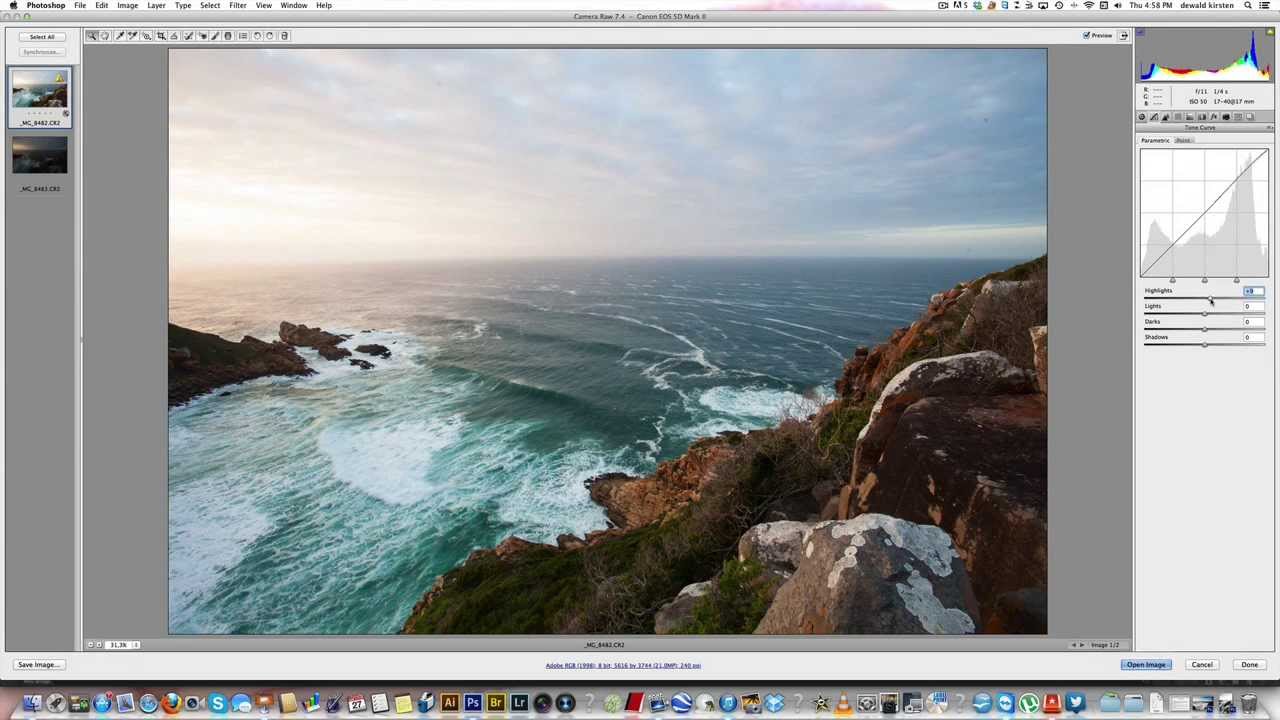Click the Shadows slider handle
Viewport: 1280px width, 720px height.
coord(1204,345)
